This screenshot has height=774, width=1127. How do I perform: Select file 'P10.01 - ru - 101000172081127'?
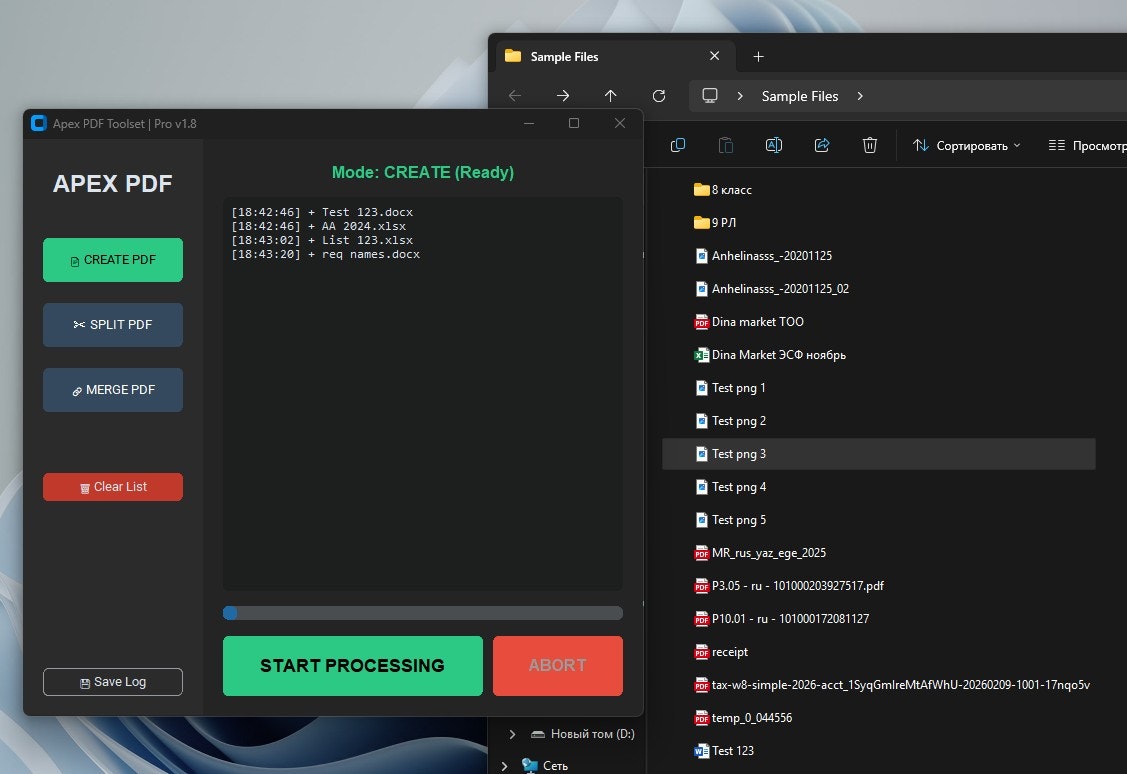(x=878, y=619)
